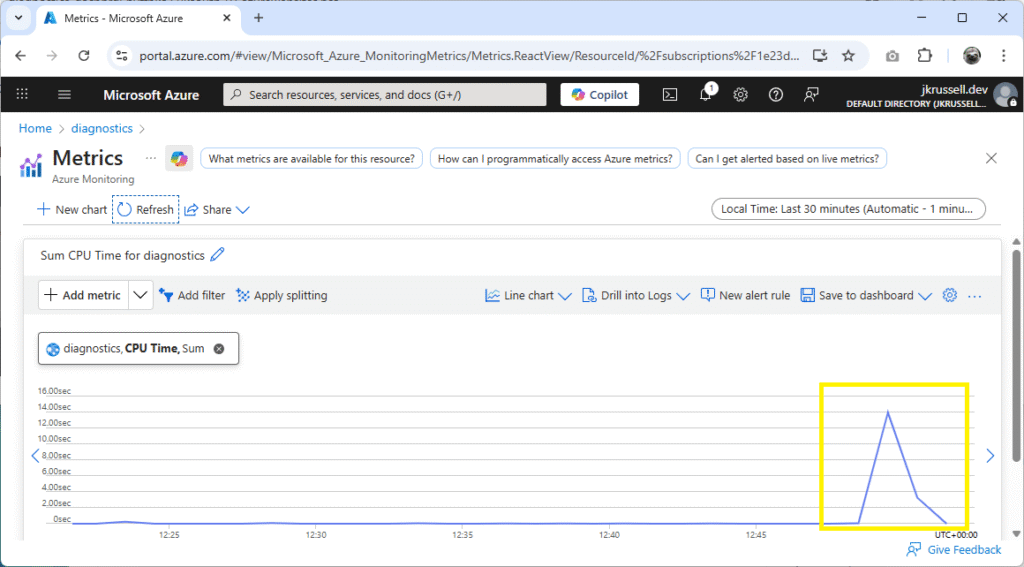Bookmark this page with the star icon

[848, 56]
